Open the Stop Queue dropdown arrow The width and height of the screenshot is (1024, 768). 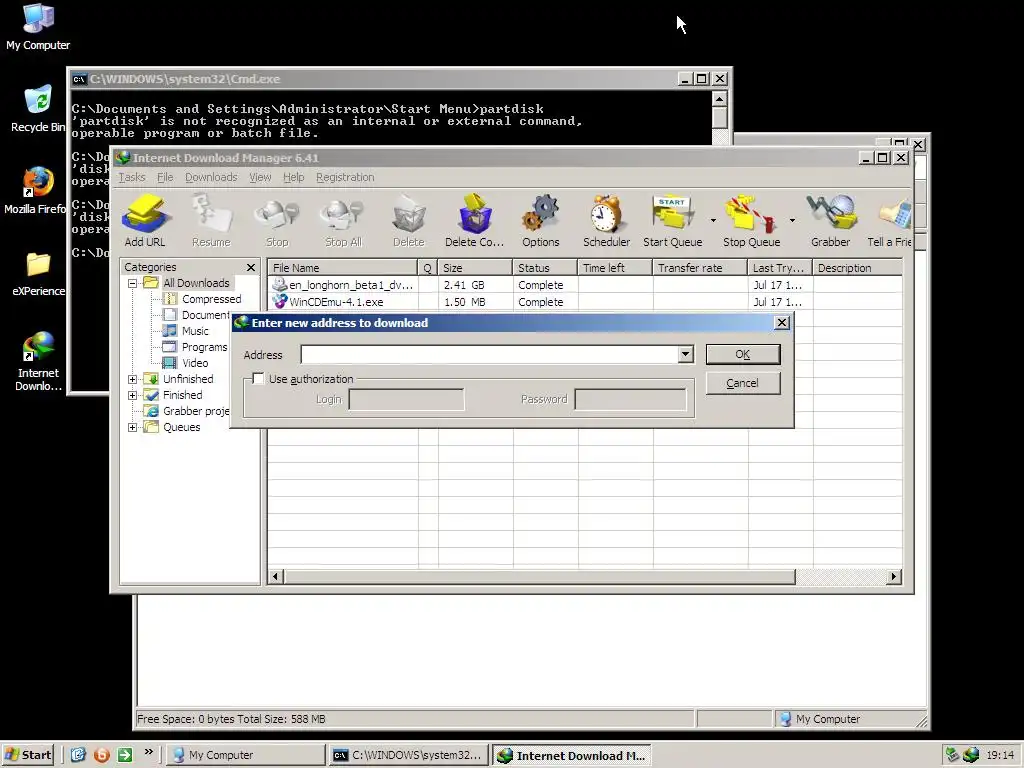792,220
